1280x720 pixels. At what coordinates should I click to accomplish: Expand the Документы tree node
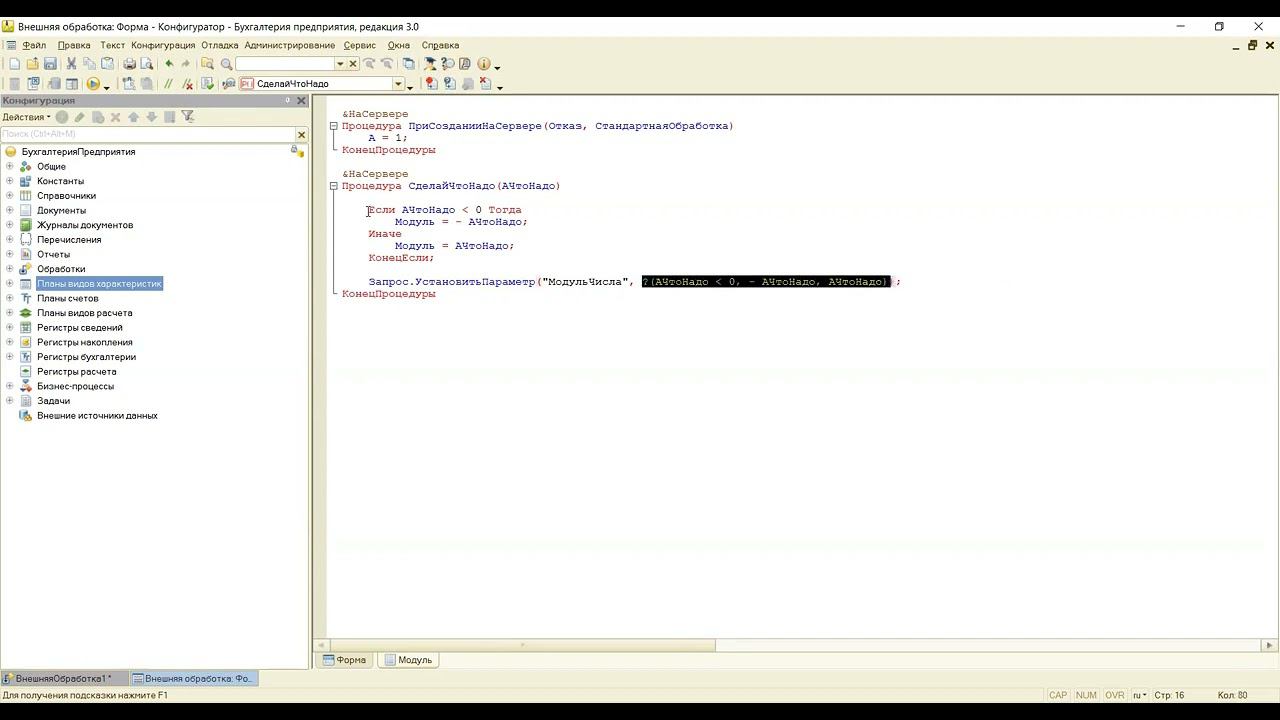(x=9, y=210)
